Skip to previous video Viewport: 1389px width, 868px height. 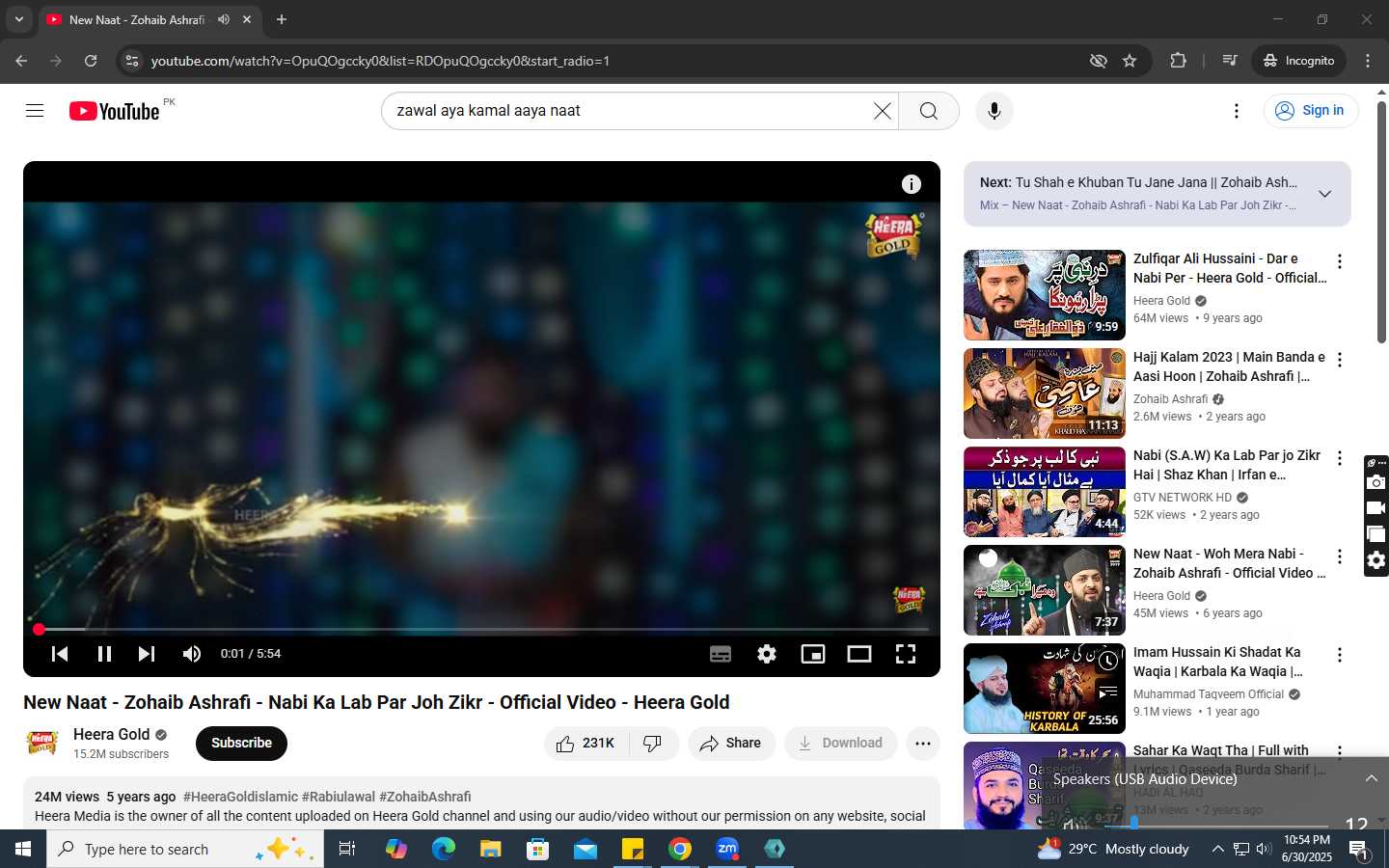click(60, 654)
